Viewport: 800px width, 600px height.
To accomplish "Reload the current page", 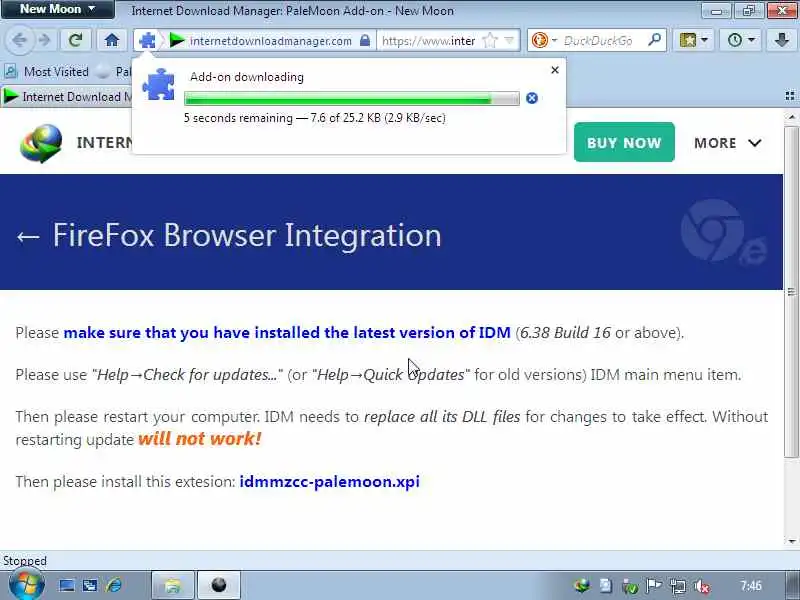I will pos(76,40).
